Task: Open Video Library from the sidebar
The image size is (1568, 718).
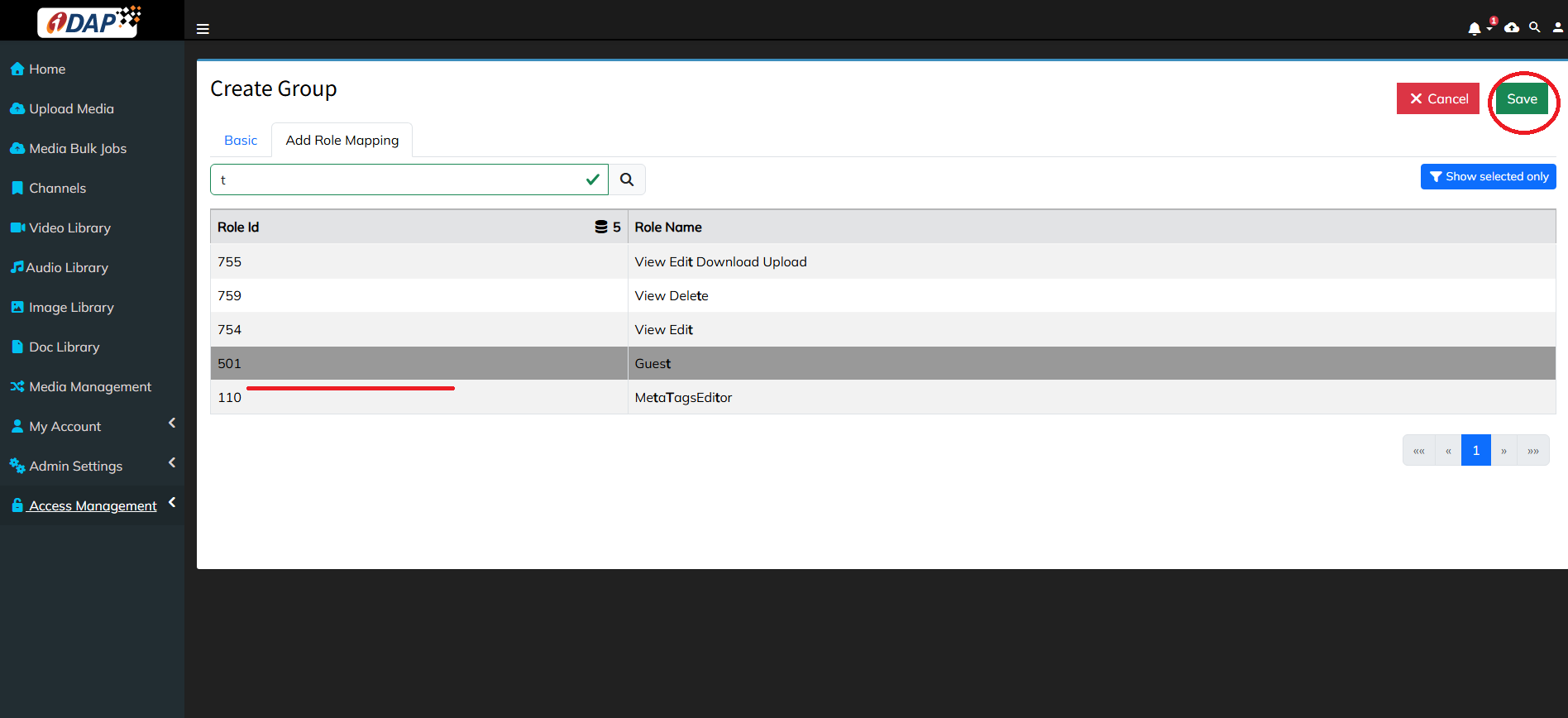Action: 69,228
